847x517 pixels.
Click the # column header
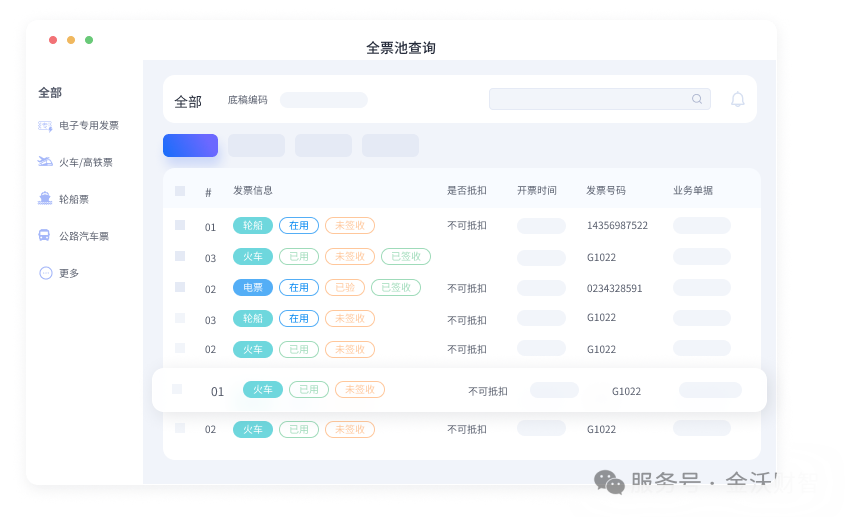tap(208, 192)
